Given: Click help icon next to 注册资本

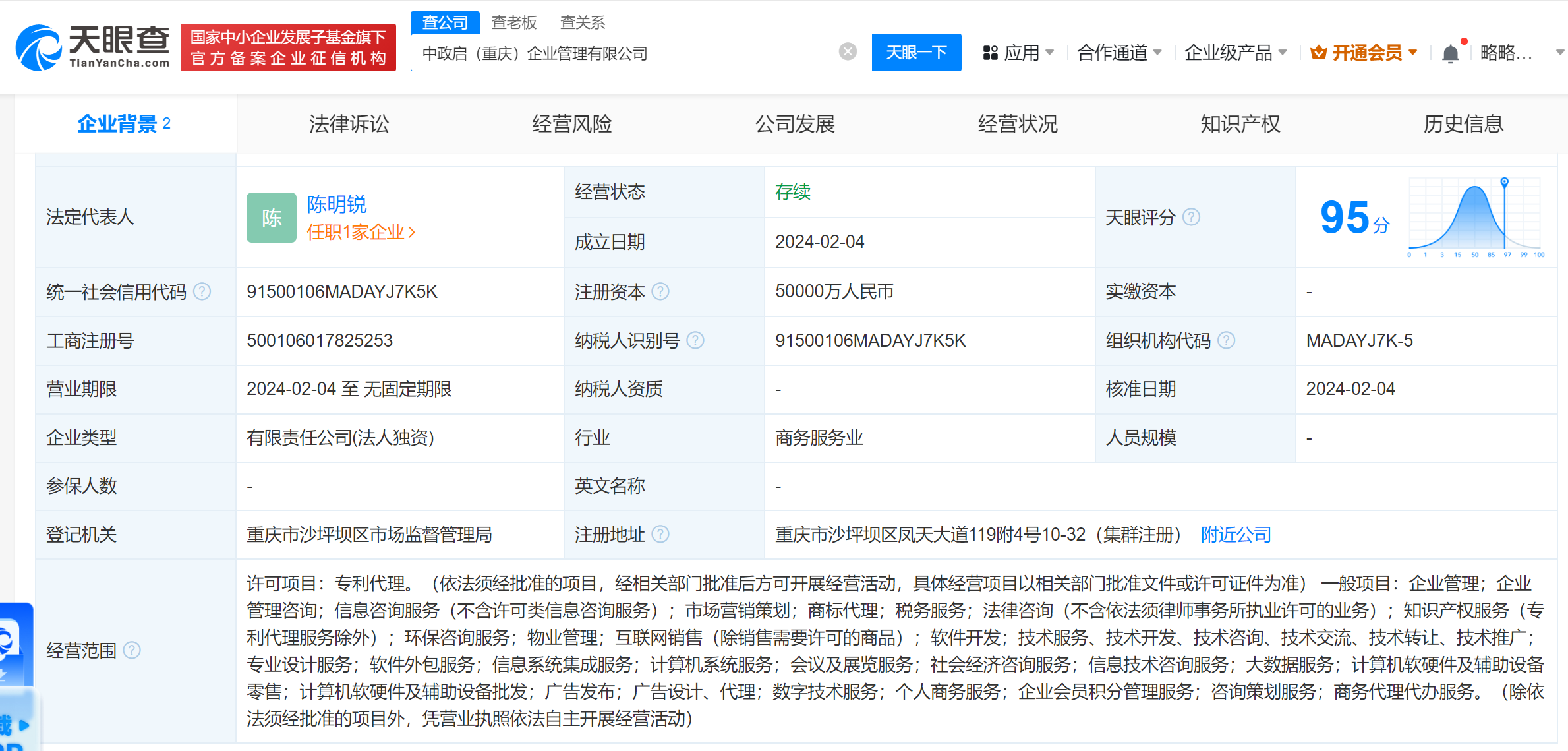Looking at the screenshot, I should point(660,291).
